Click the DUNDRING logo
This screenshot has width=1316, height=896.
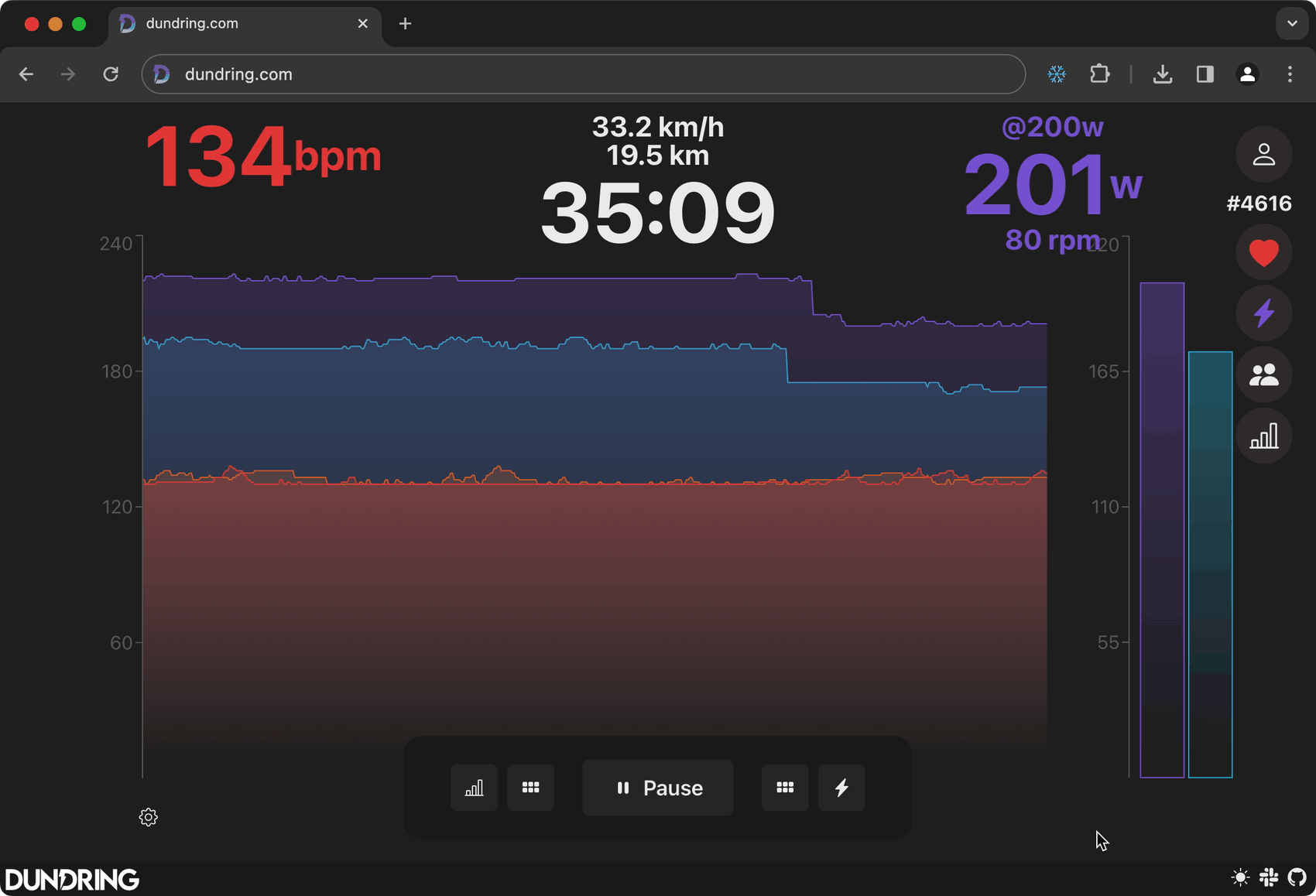click(72, 880)
